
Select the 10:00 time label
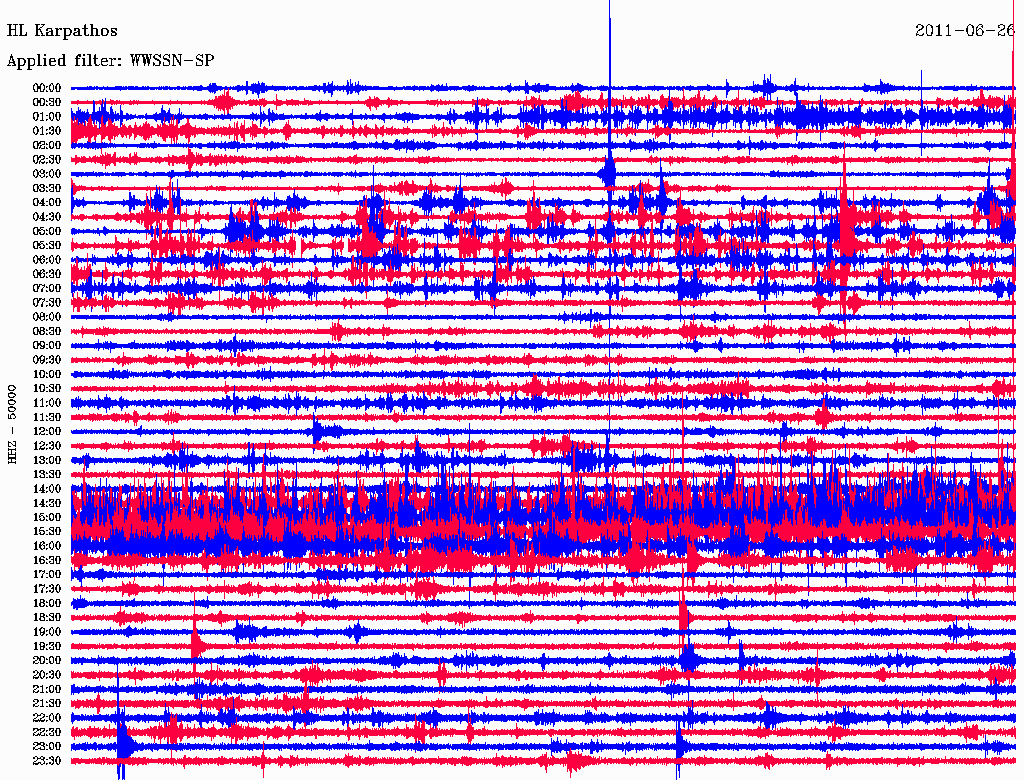point(47,374)
